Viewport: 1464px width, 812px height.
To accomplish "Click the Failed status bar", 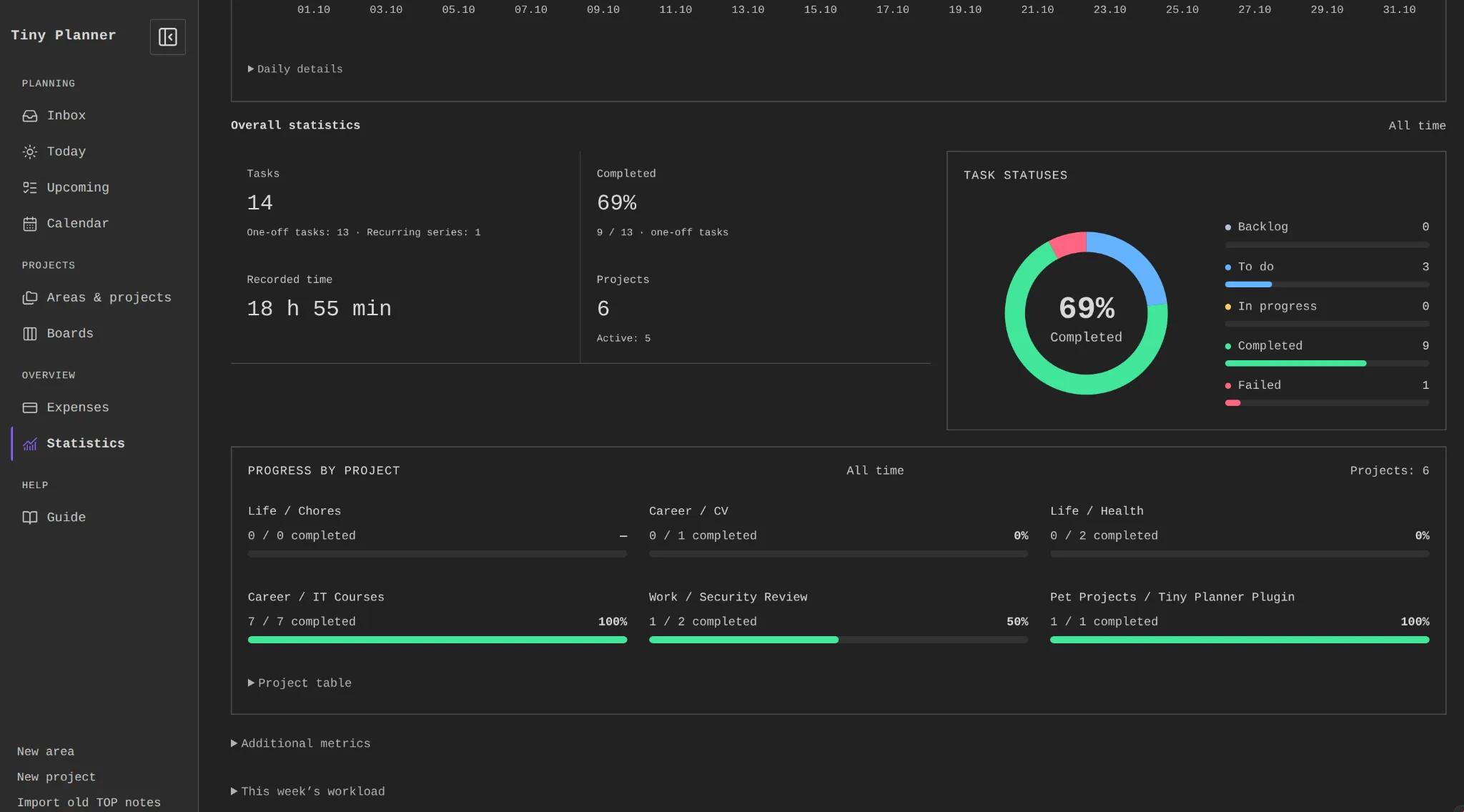I will click(x=1327, y=403).
